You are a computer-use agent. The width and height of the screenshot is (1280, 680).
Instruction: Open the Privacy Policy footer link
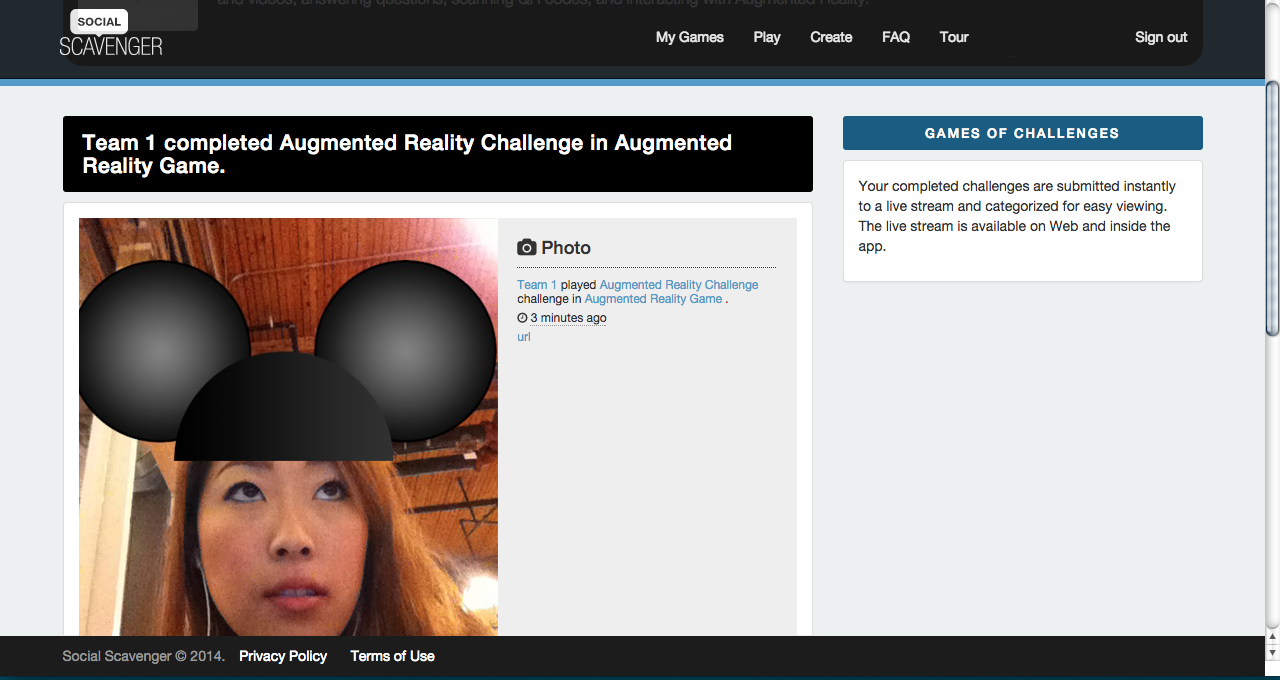pyautogui.click(x=283, y=656)
